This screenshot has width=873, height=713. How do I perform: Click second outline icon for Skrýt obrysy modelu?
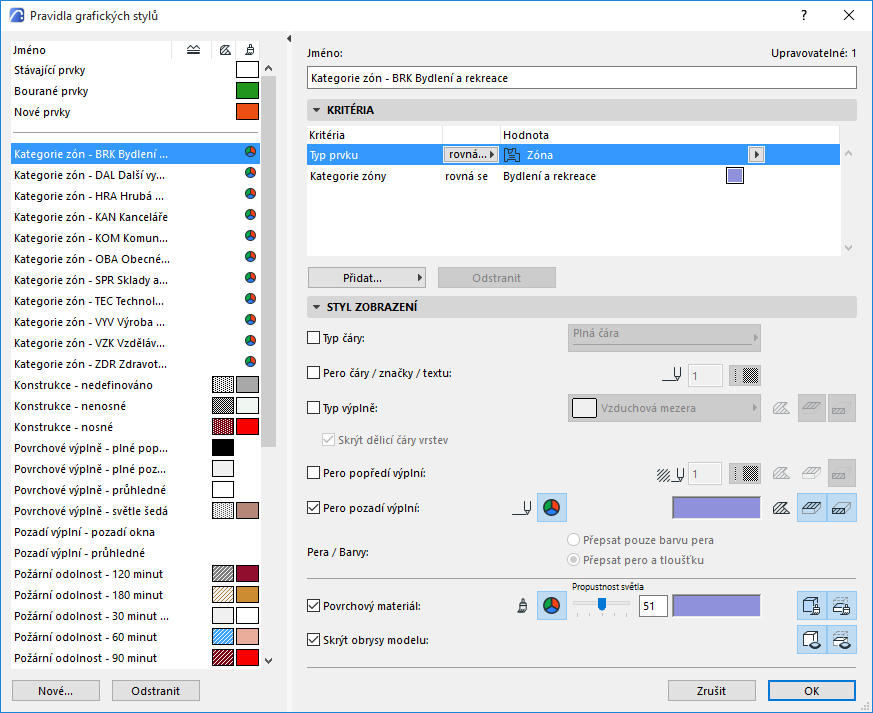[842, 640]
